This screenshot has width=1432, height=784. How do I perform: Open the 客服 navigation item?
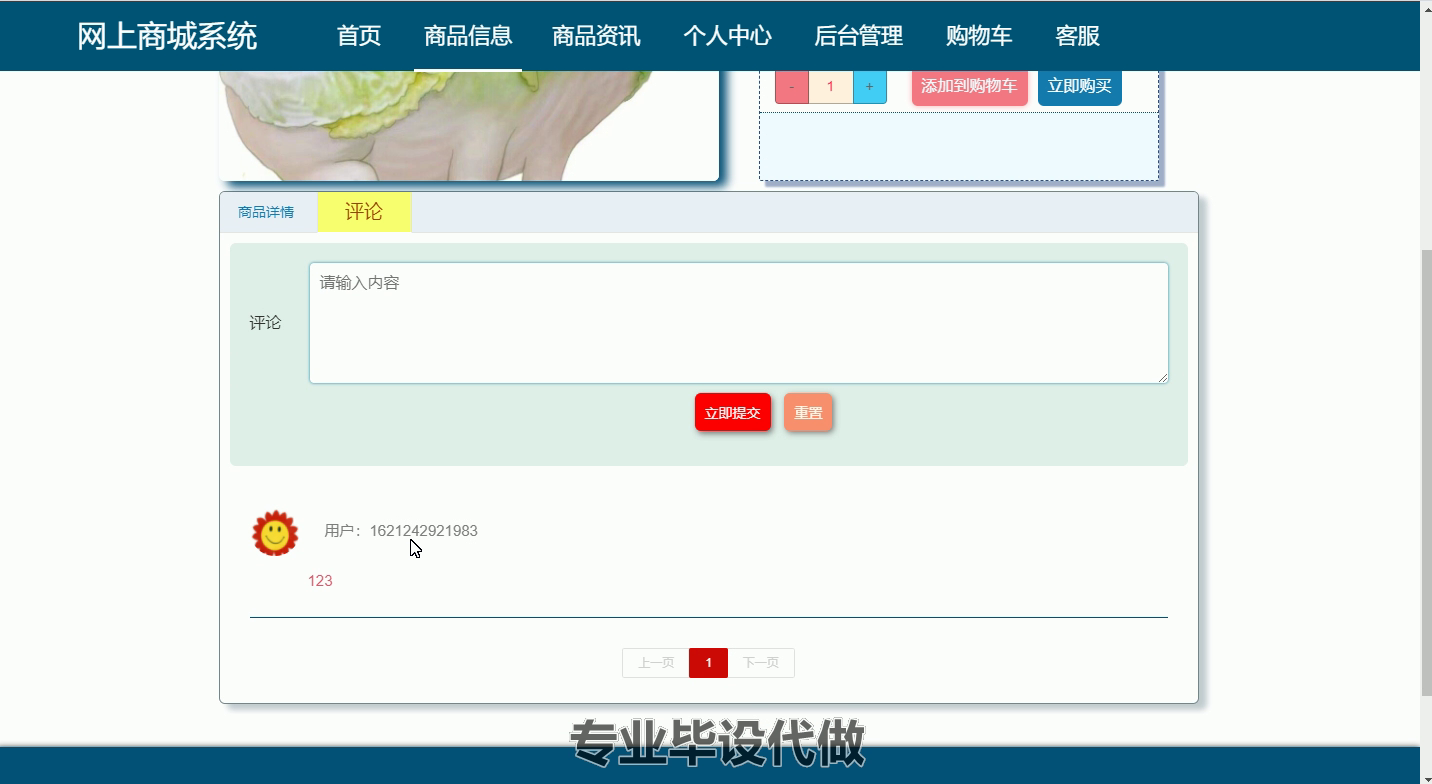(1077, 36)
